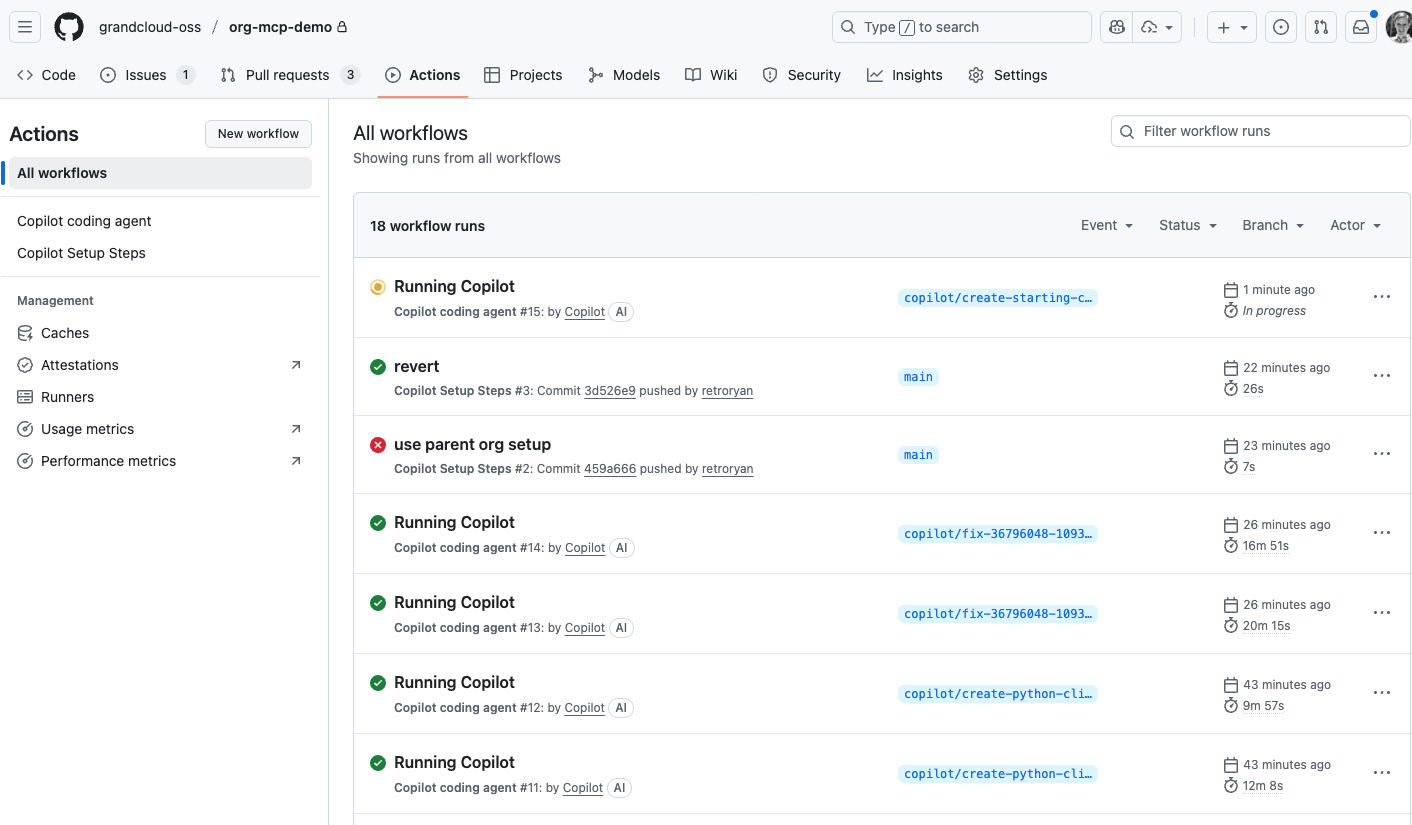Open the grandcloud-oss organization link
1412x825 pixels.
[150, 27]
